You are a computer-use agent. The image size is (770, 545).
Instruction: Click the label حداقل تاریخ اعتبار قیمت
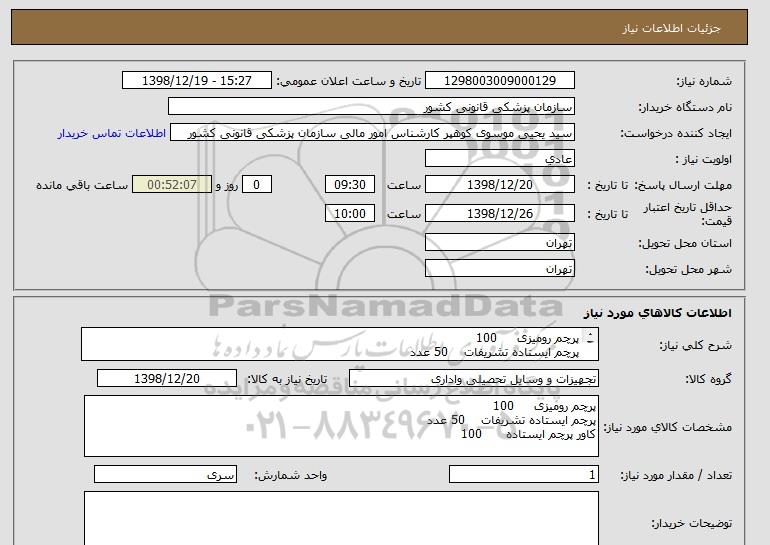pyautogui.click(x=687, y=214)
